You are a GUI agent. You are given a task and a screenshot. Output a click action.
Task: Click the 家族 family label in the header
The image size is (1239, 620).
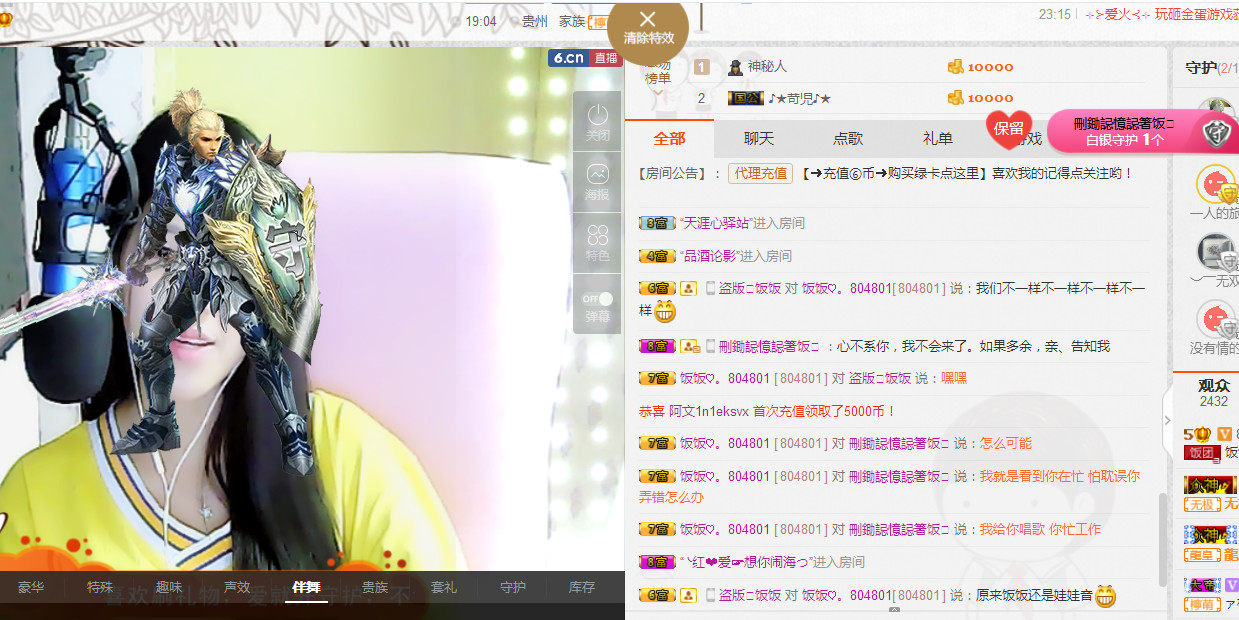point(571,21)
